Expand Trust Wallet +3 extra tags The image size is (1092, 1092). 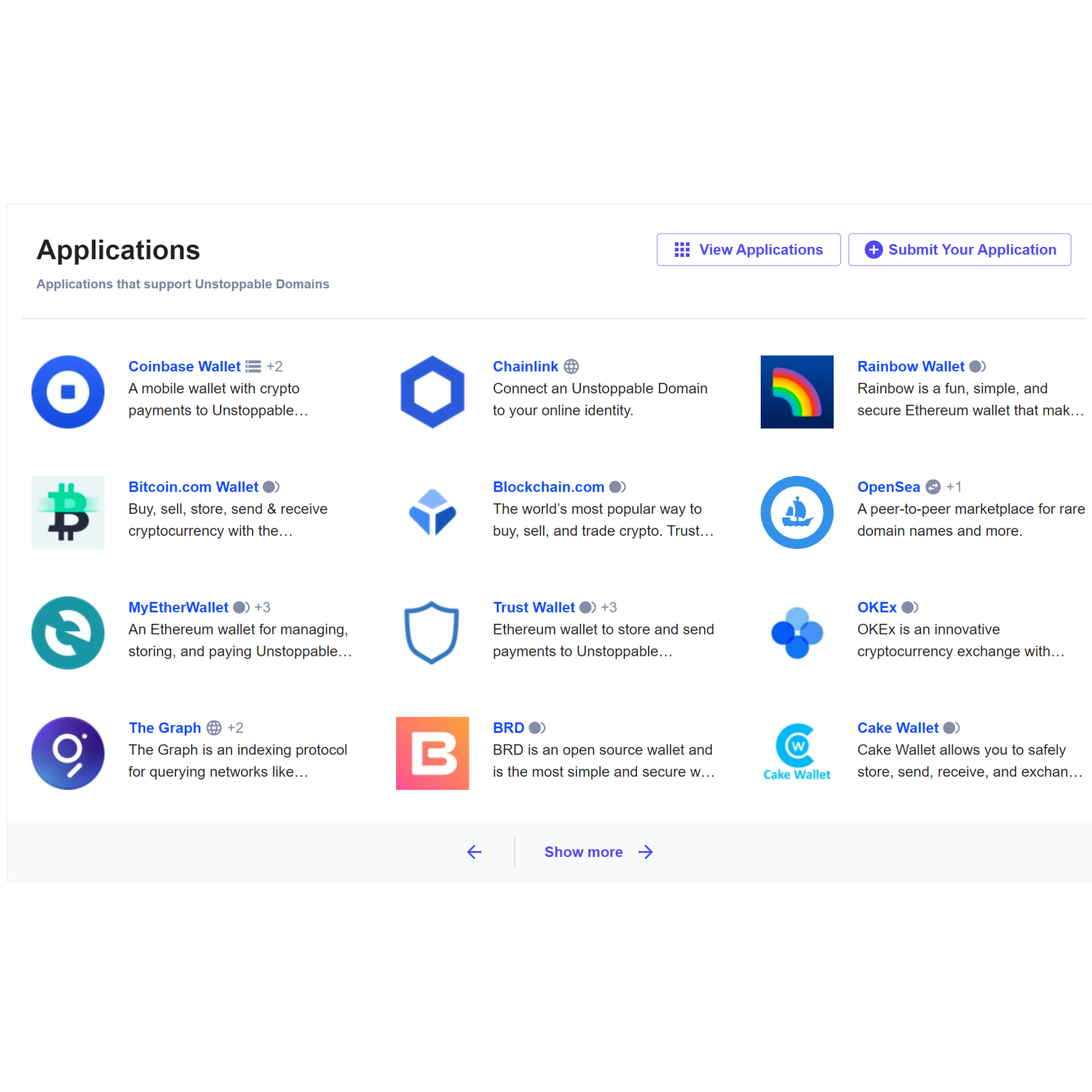click(x=609, y=607)
